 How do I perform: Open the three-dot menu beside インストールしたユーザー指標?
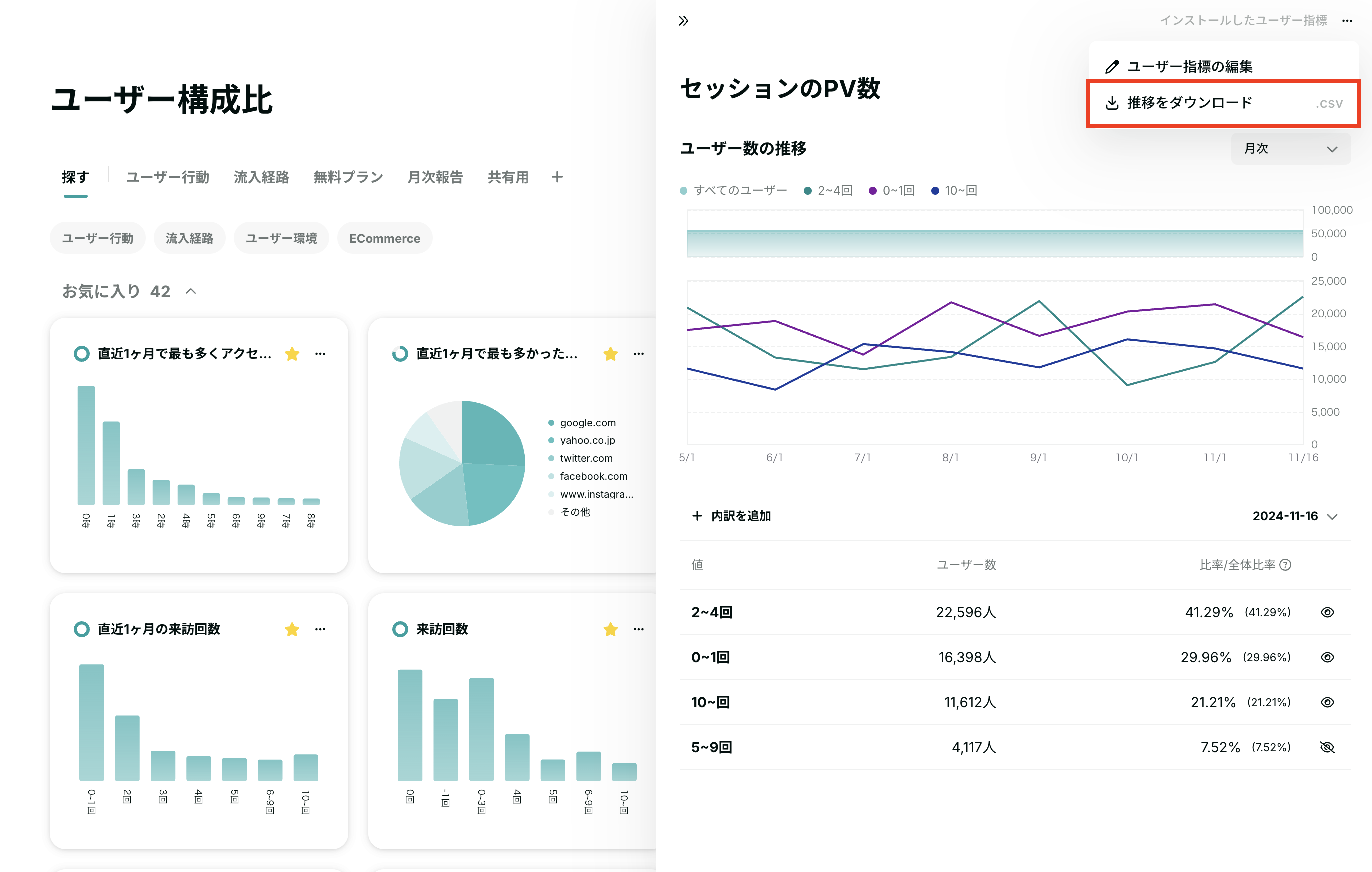point(1347,21)
